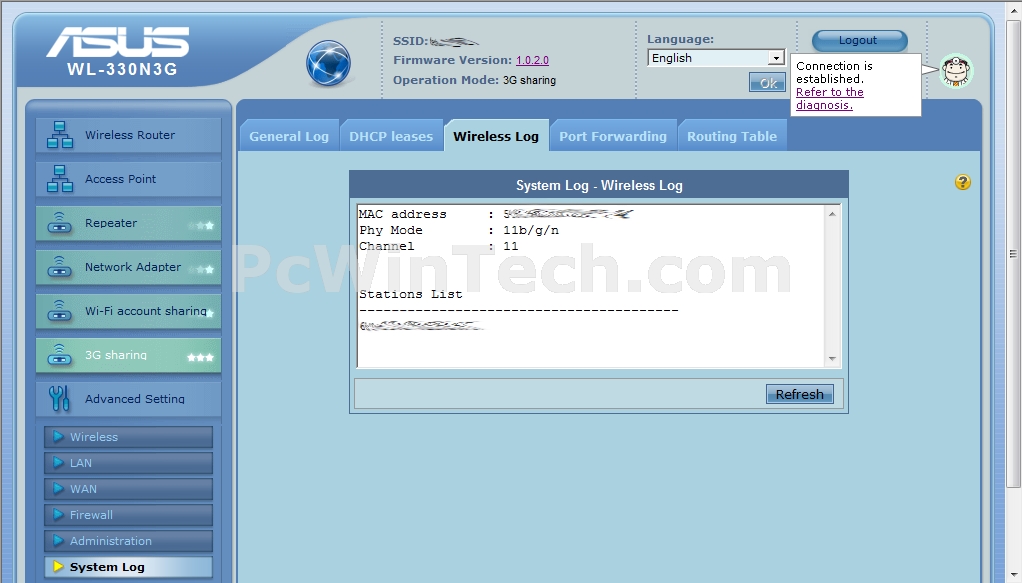Open the Routing Table tab
1022x583 pixels.
click(732, 136)
